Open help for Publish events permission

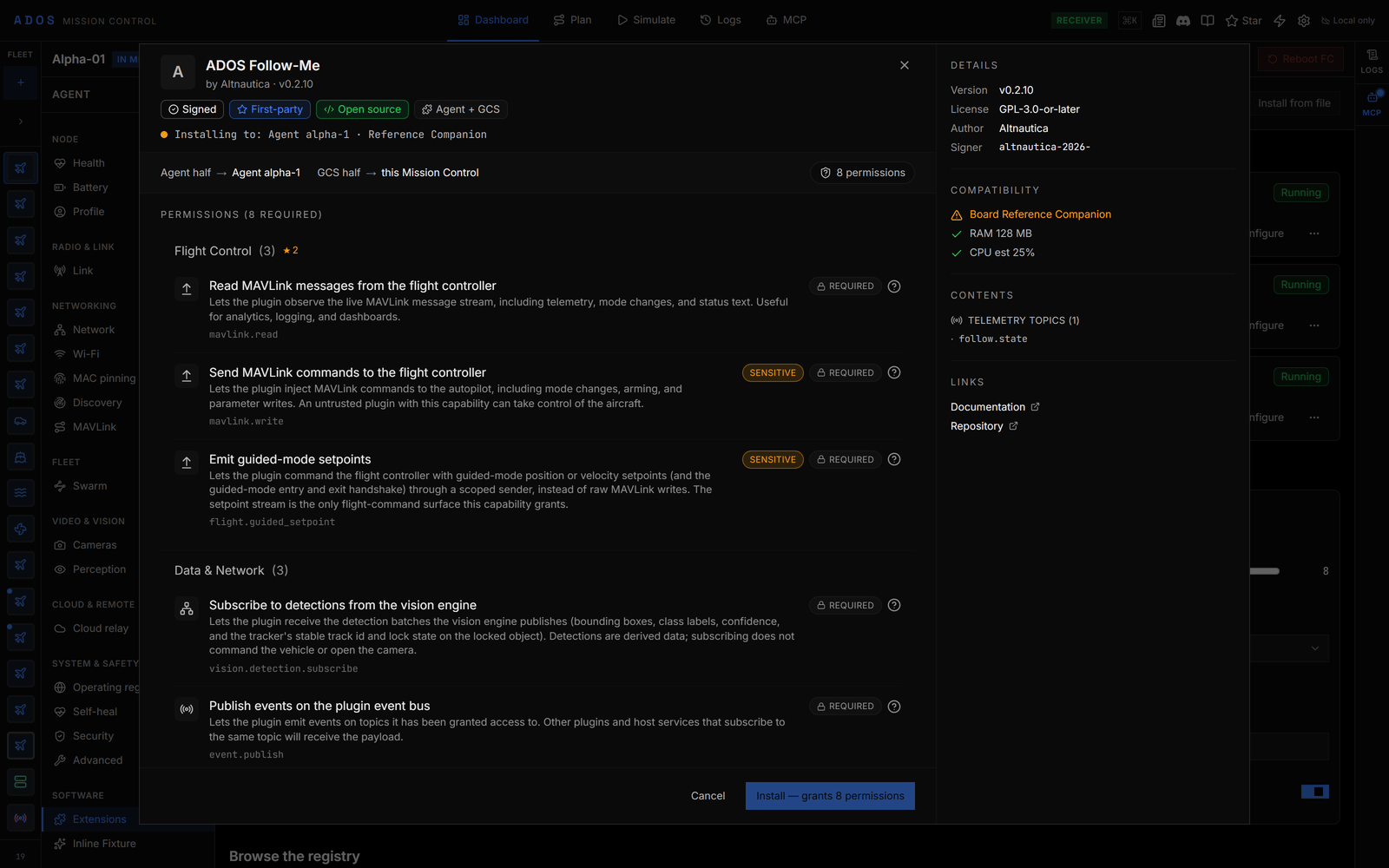tap(894, 707)
